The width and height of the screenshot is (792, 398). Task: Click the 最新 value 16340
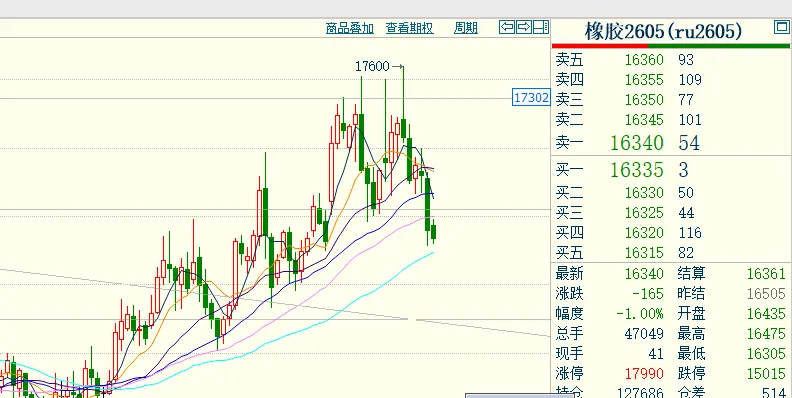tap(644, 274)
